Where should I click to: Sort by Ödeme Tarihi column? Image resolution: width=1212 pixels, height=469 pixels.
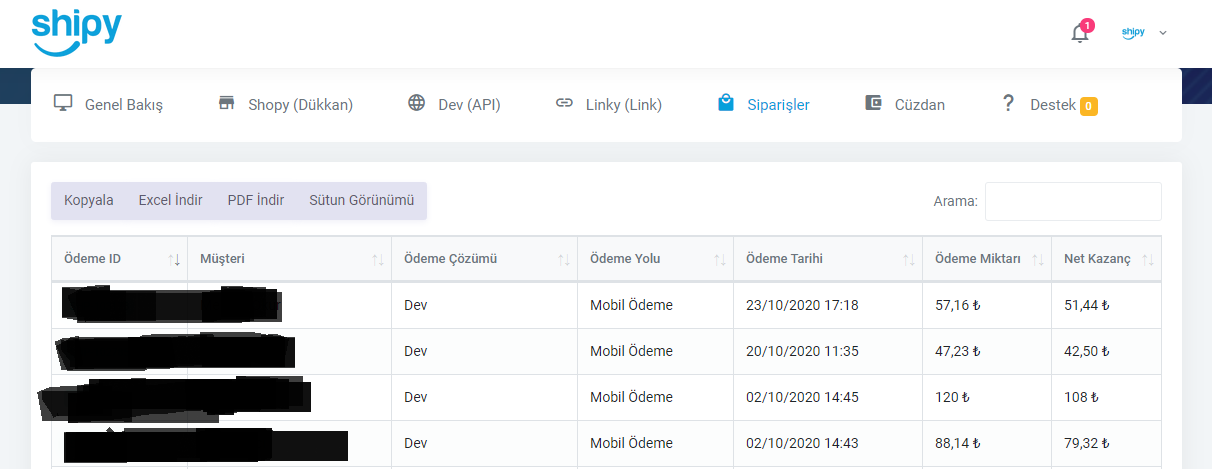tap(828, 259)
